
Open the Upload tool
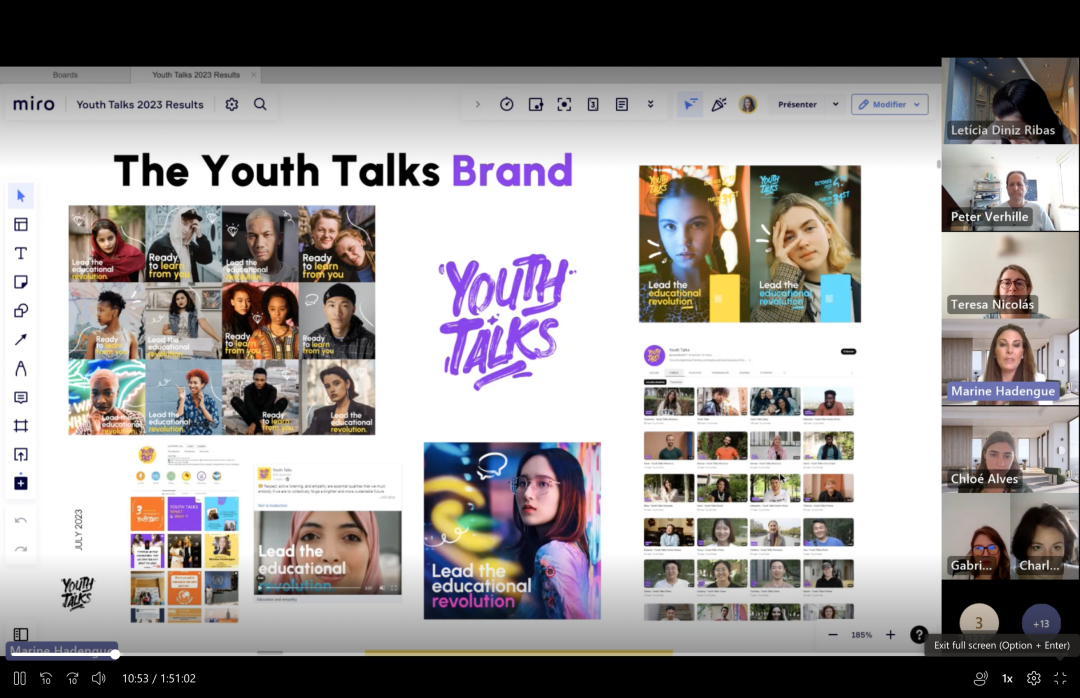(21, 455)
